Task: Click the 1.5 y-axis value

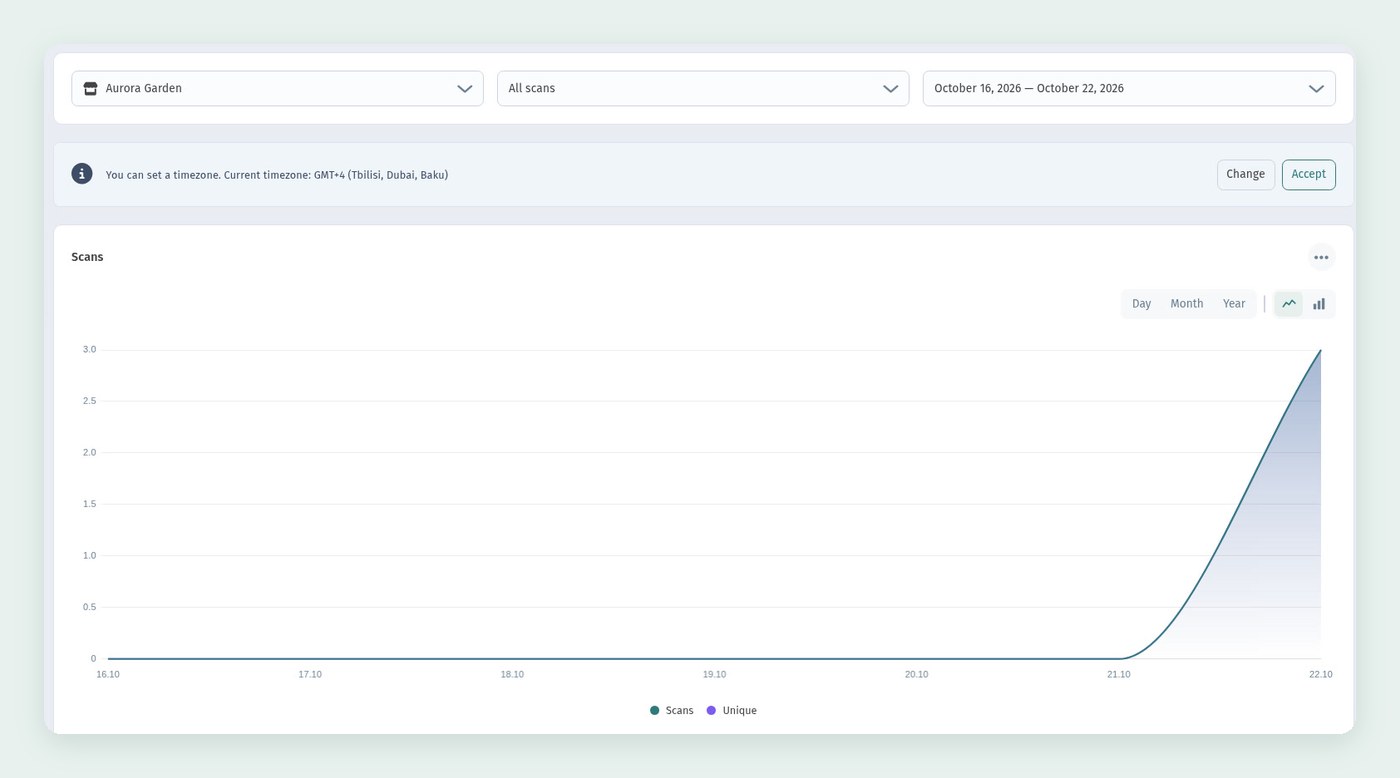Action: tap(90, 504)
